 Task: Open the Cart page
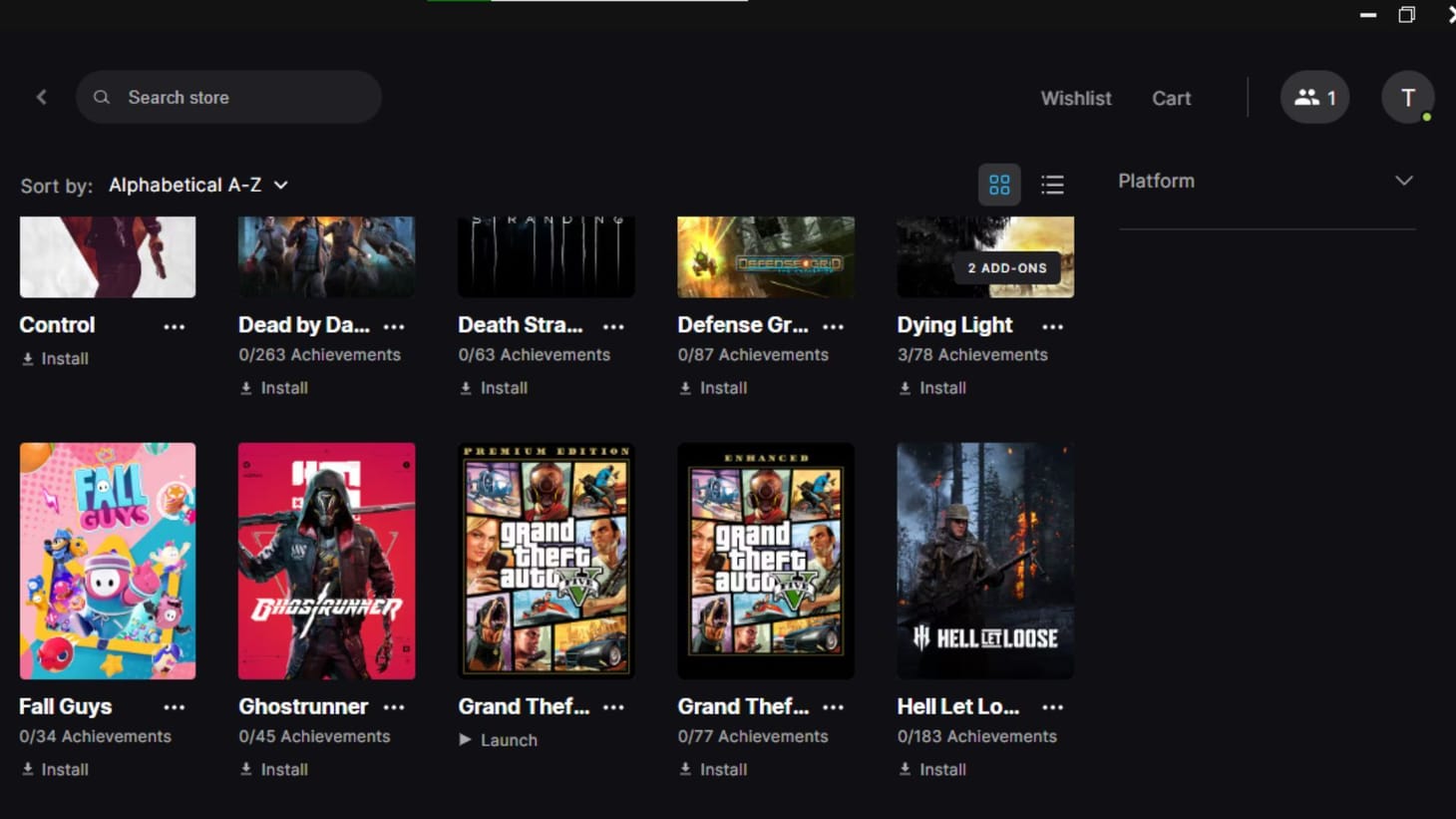tap(1171, 97)
